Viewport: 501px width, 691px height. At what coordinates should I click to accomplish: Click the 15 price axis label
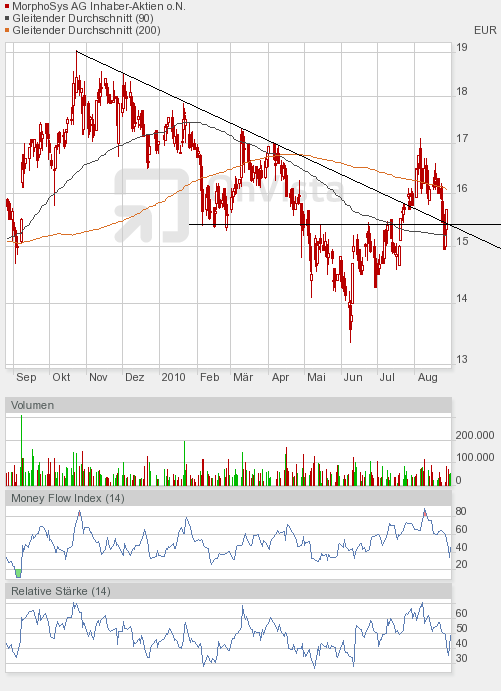click(462, 241)
